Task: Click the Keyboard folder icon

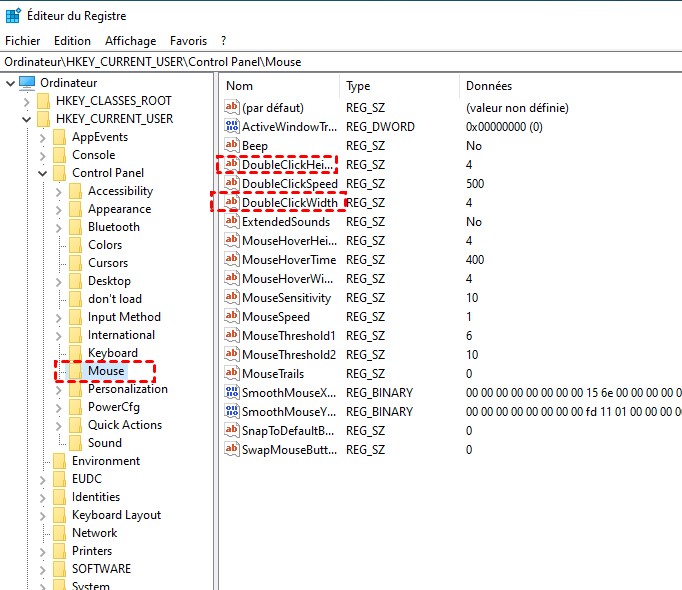Action: point(75,353)
